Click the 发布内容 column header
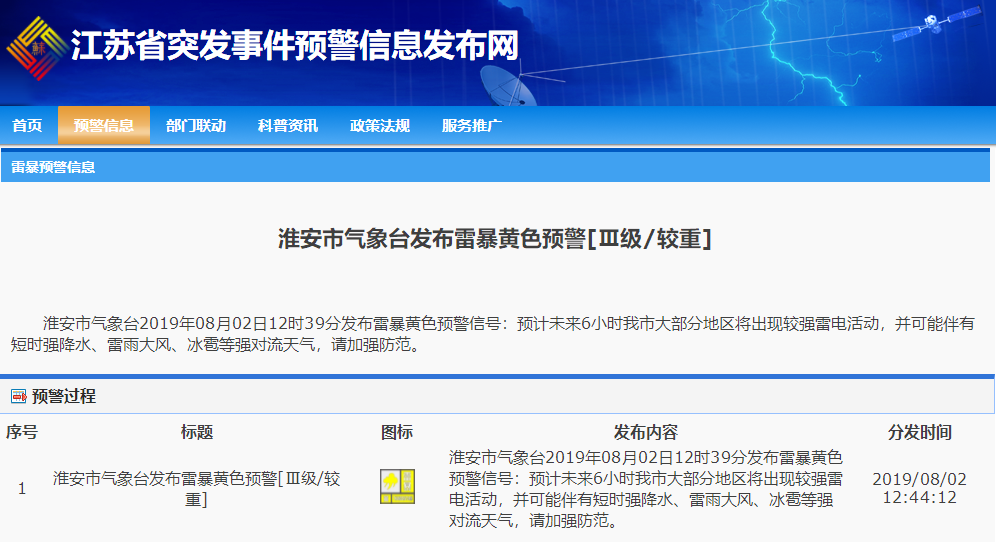 click(645, 433)
